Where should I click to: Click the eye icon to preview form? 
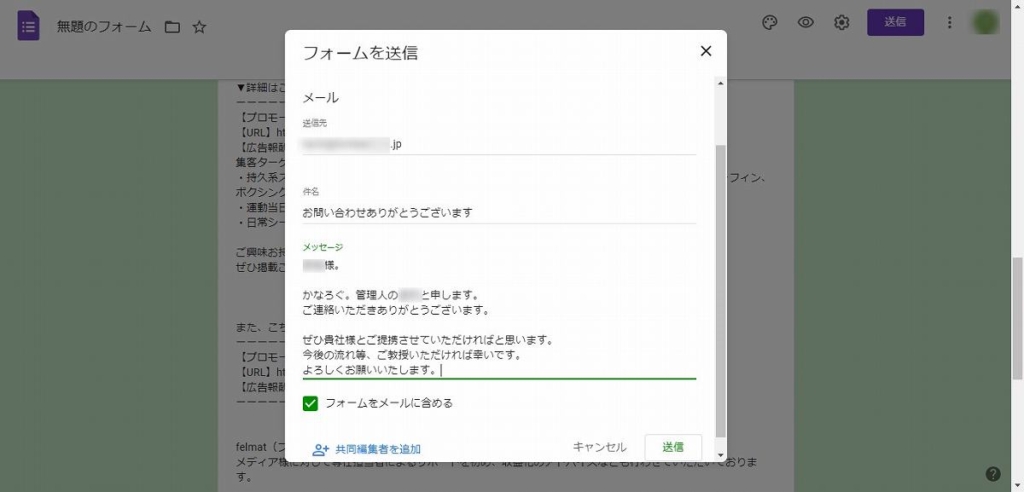coord(805,23)
